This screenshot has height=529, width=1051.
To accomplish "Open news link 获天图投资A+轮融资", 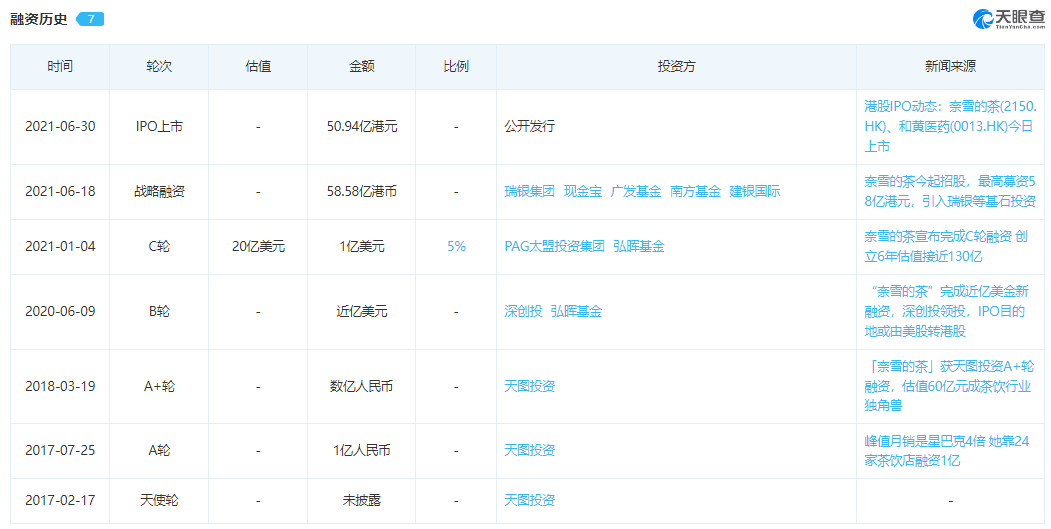I will [x=949, y=387].
